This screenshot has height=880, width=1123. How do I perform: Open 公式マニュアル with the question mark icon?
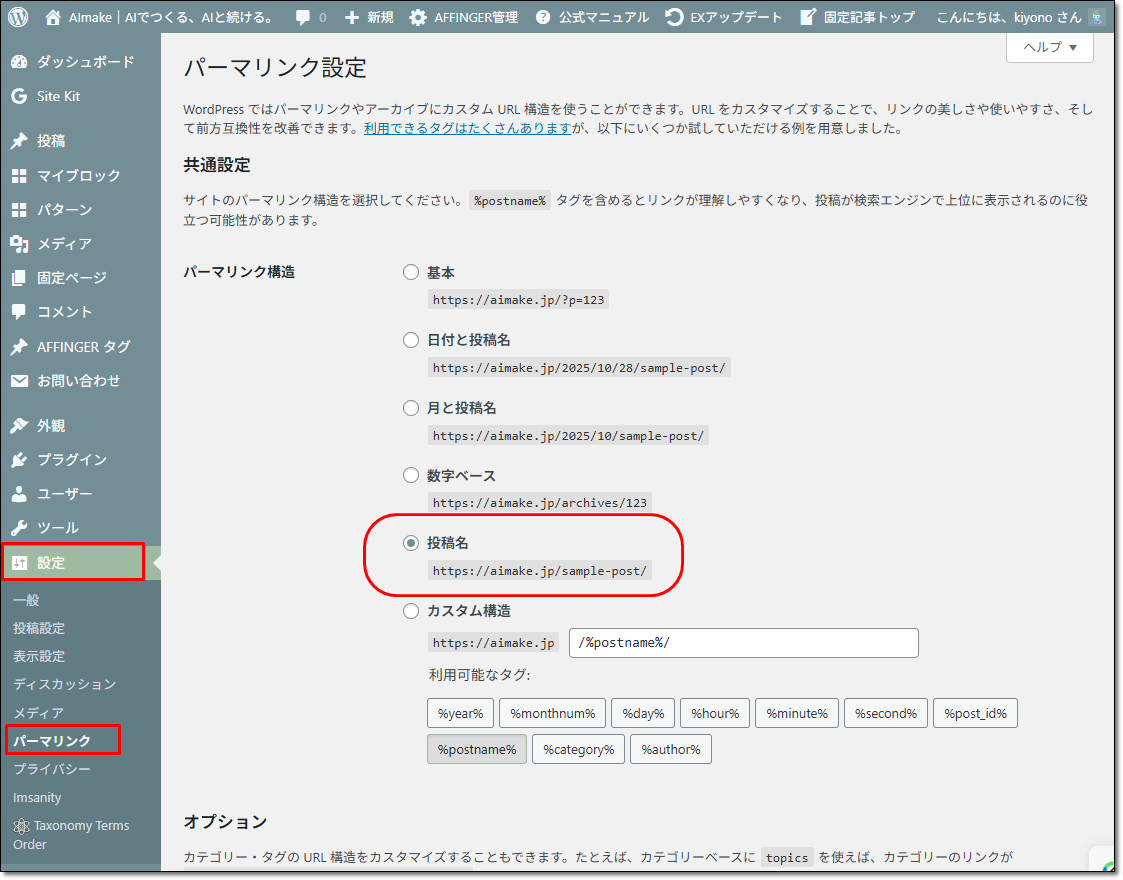pyautogui.click(x=544, y=16)
